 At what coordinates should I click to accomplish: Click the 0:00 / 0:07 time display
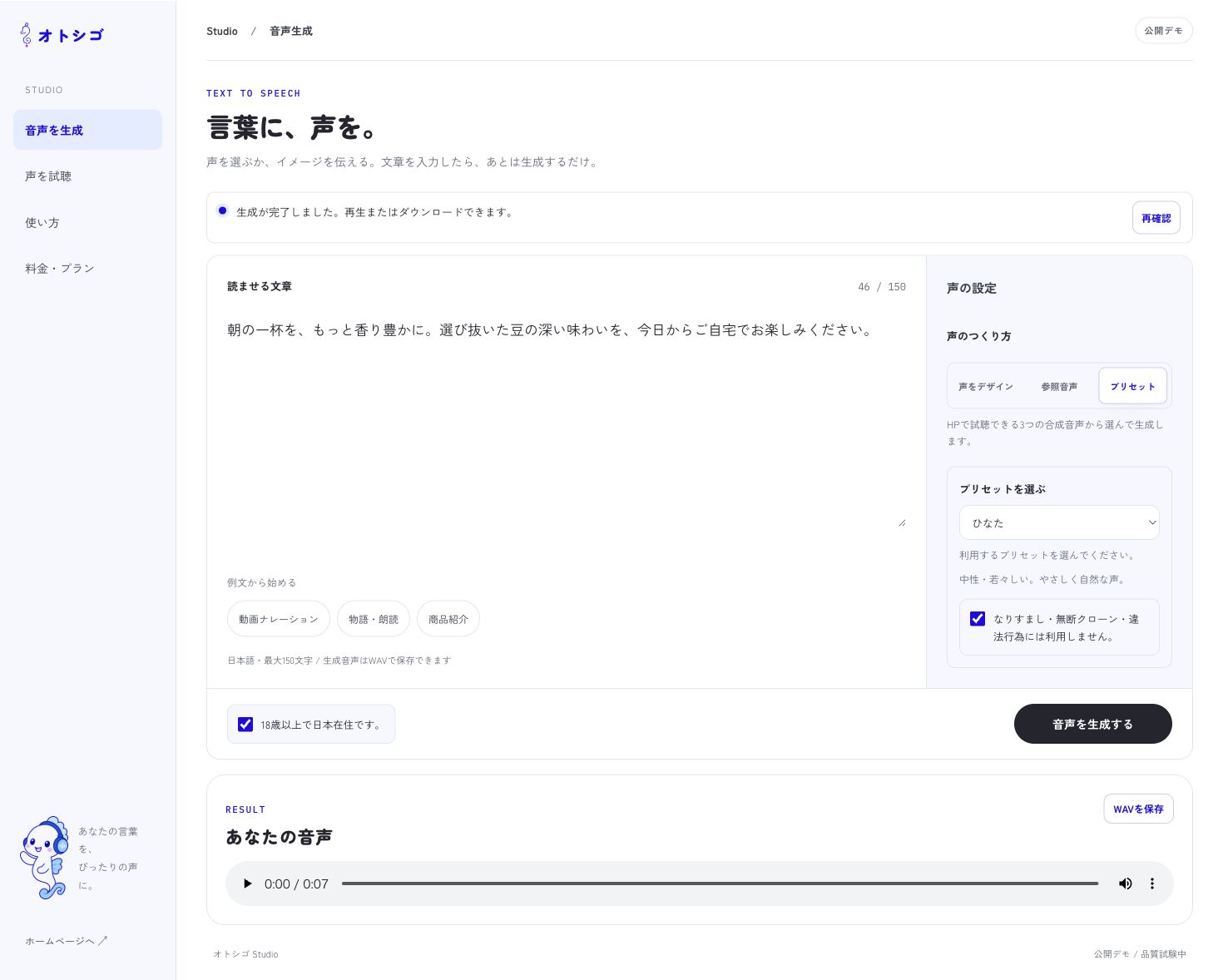(x=296, y=883)
